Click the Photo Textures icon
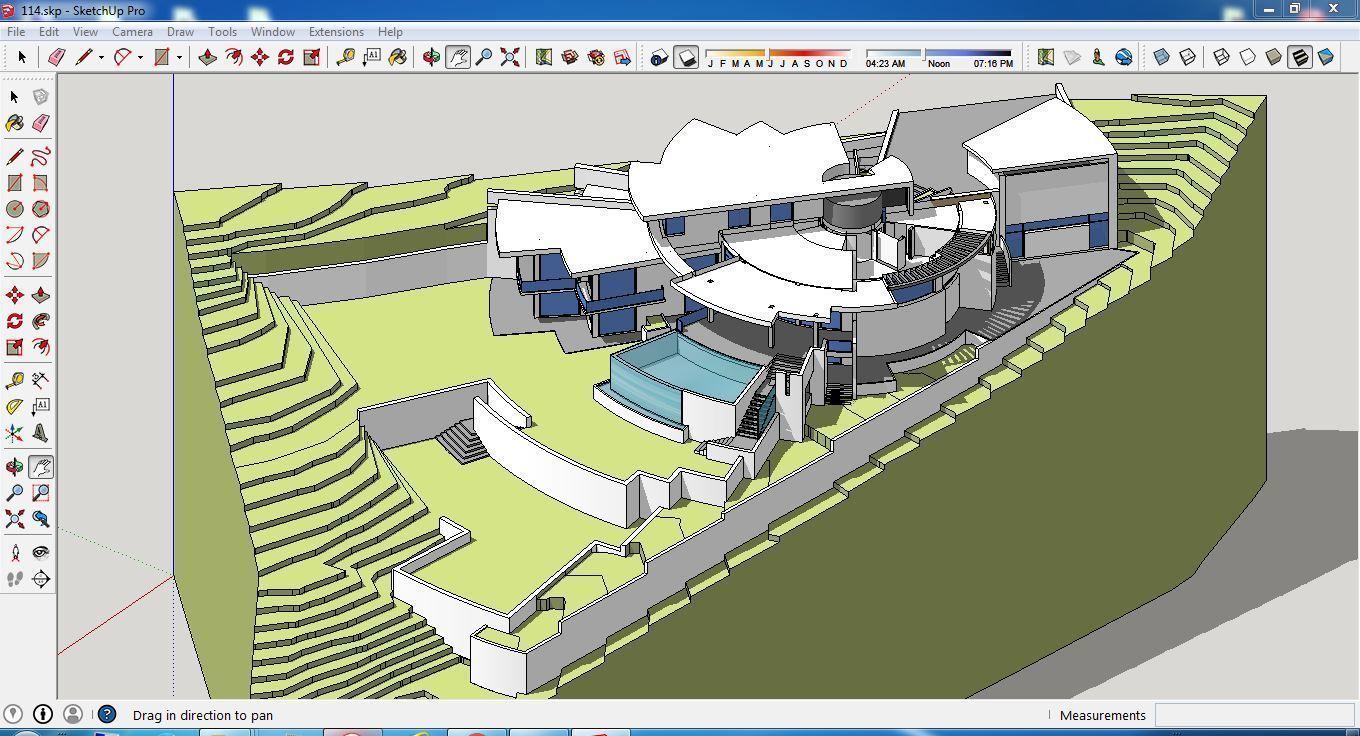 [1098, 57]
